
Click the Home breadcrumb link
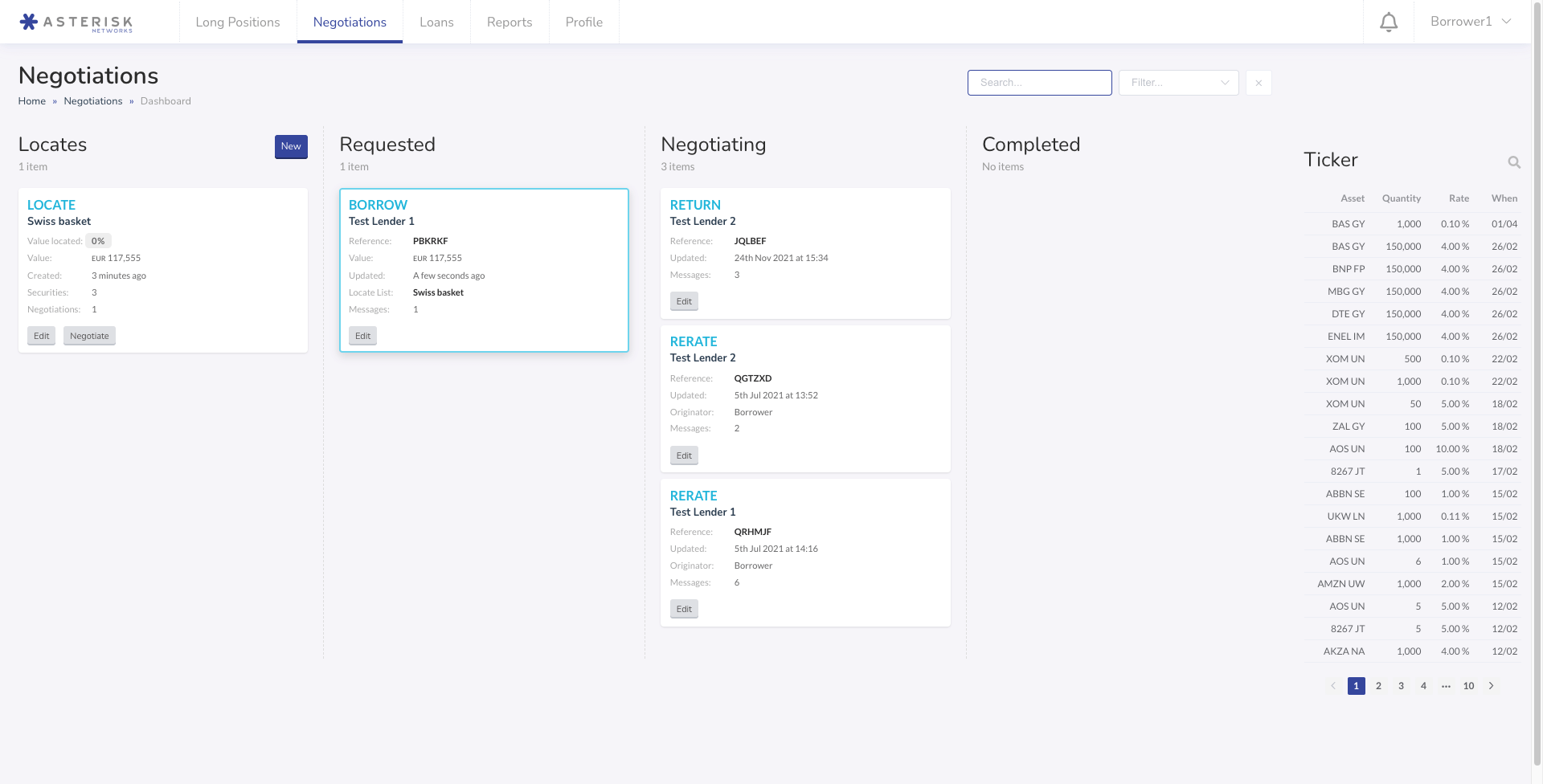[x=32, y=101]
